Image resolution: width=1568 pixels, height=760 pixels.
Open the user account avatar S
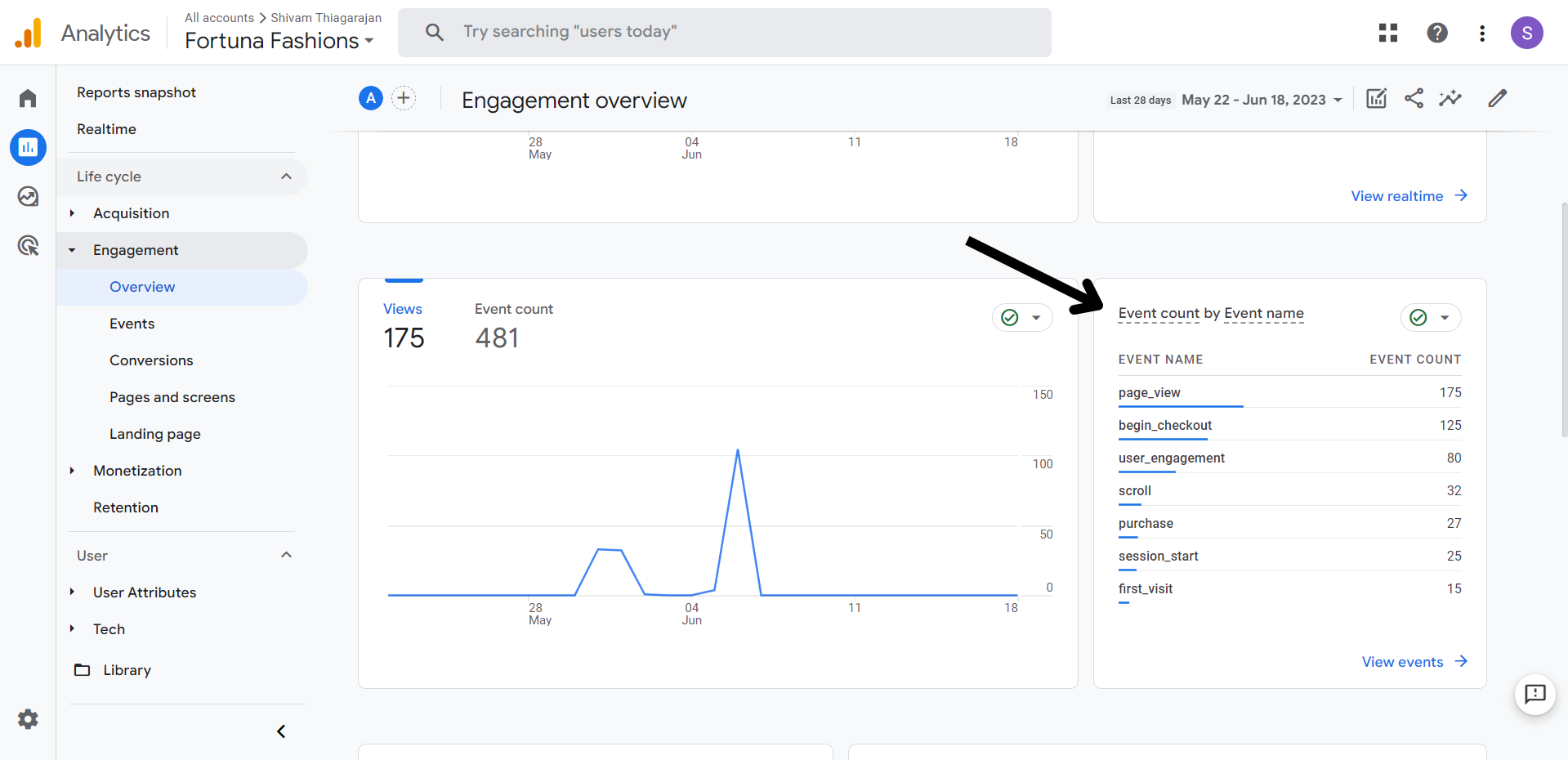click(1526, 33)
